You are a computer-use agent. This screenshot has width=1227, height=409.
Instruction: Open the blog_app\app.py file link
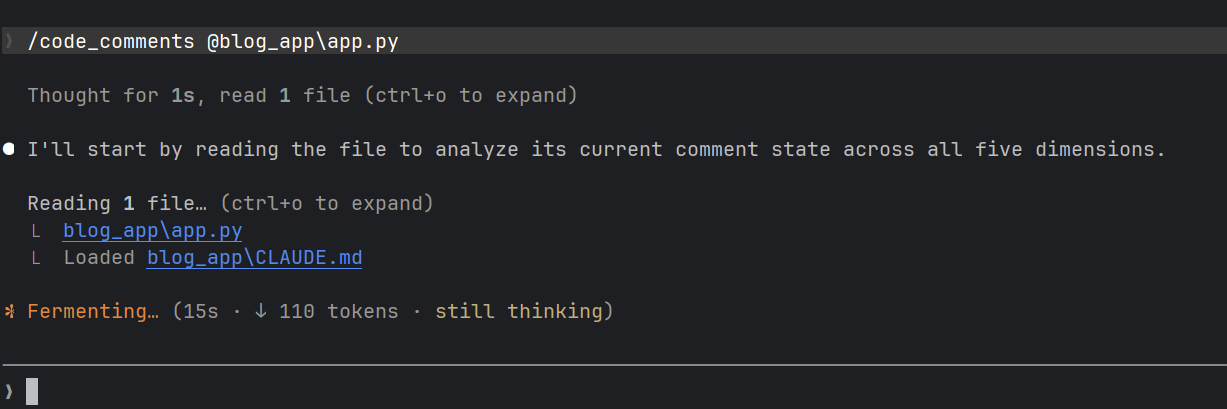coord(152,231)
